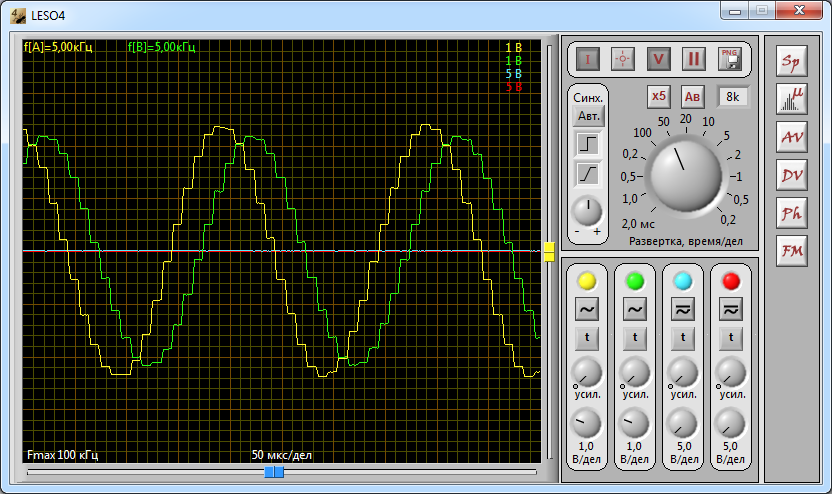Click the 'Авт.' sync mode button
Viewport: 832px width, 494px height.
(x=588, y=116)
